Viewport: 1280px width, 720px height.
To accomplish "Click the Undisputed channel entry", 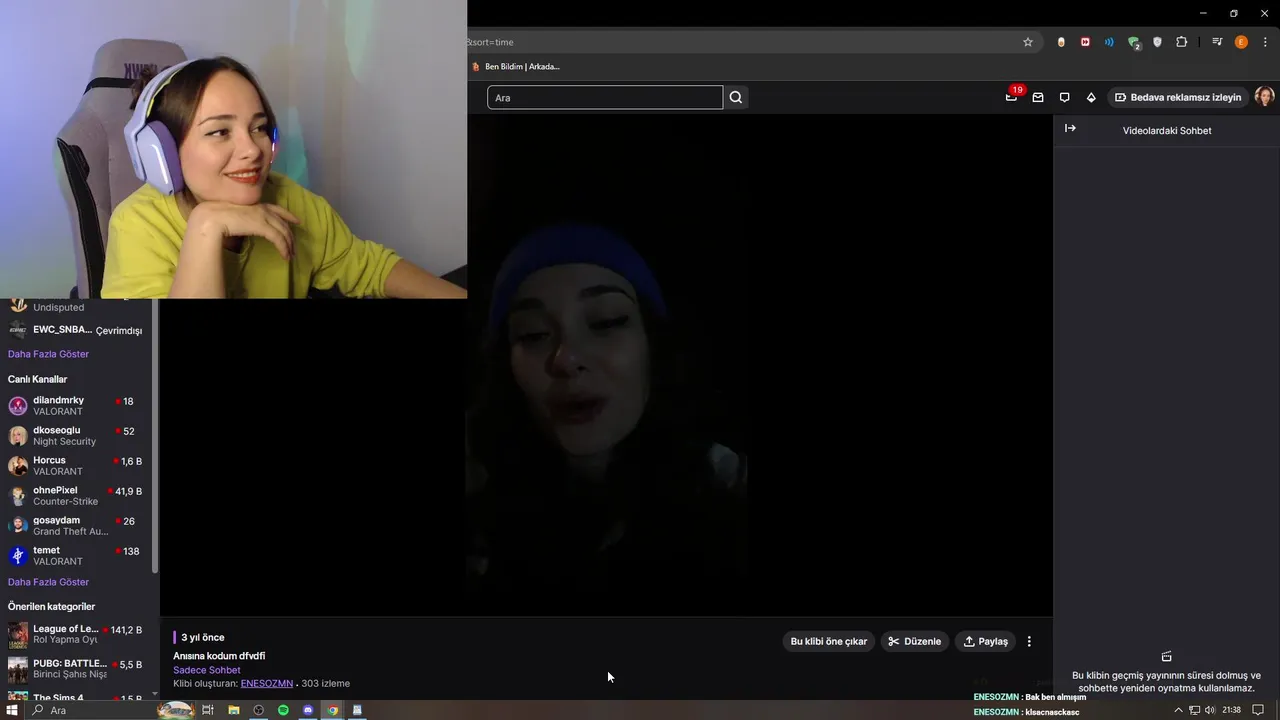I will pyautogui.click(x=76, y=305).
